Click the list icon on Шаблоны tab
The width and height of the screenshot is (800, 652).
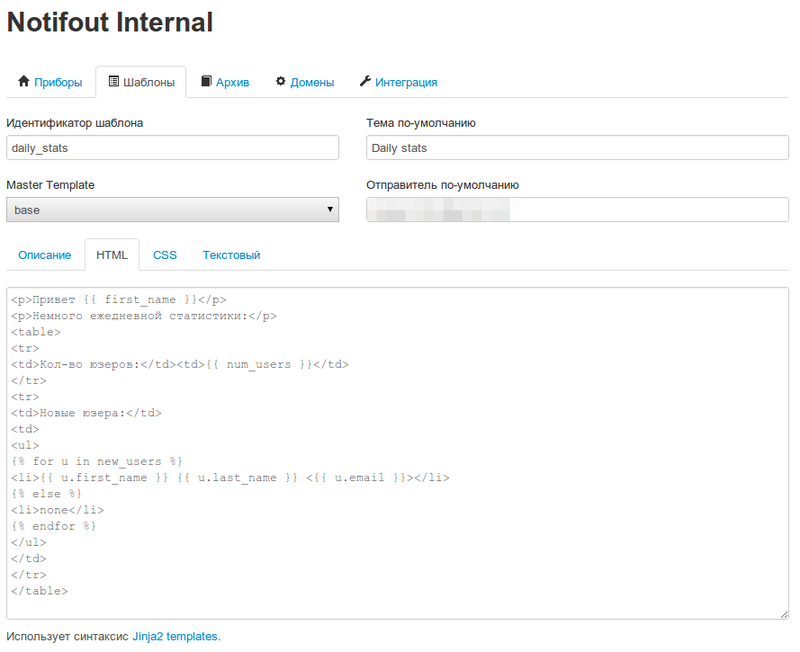(x=113, y=82)
